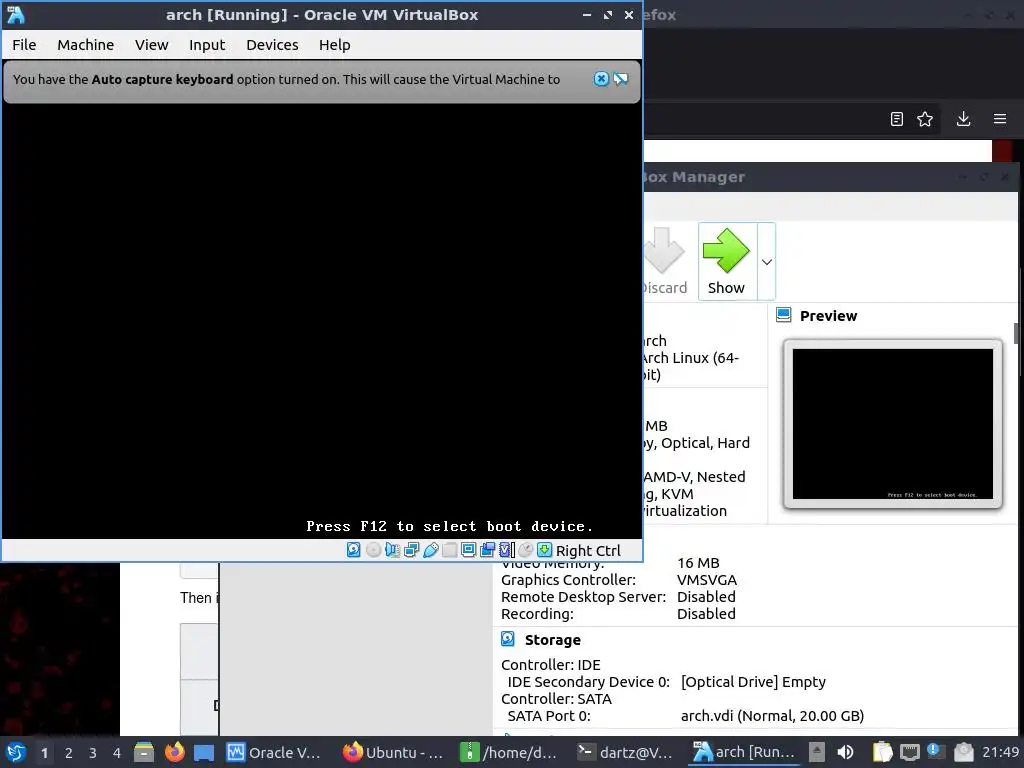Click the Right Ctrl host key label
The width and height of the screenshot is (1024, 768).
coord(588,551)
